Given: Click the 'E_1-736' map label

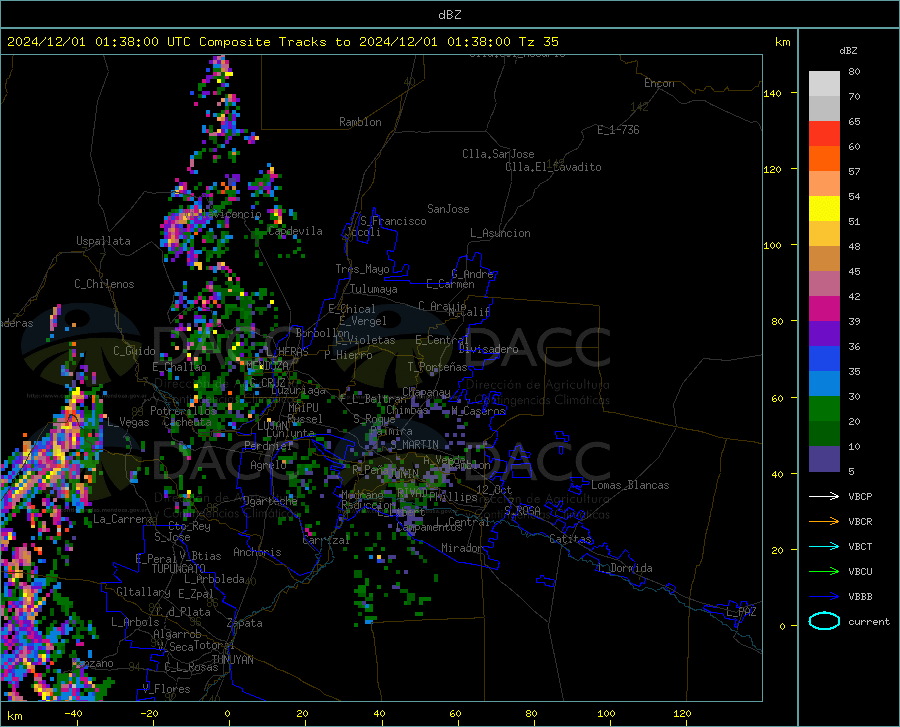Looking at the screenshot, I should [x=618, y=130].
